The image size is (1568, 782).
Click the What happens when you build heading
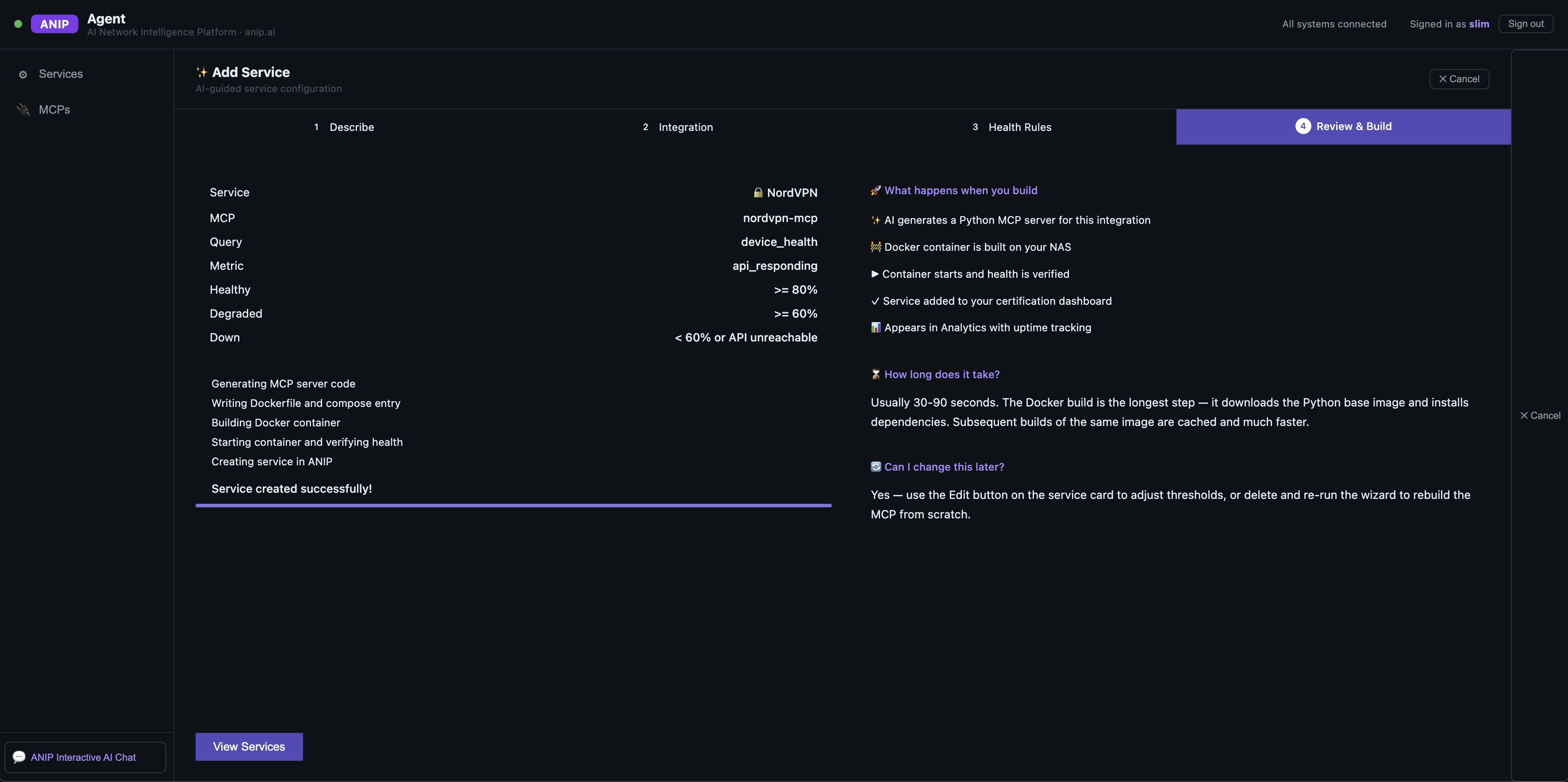pyautogui.click(x=961, y=191)
